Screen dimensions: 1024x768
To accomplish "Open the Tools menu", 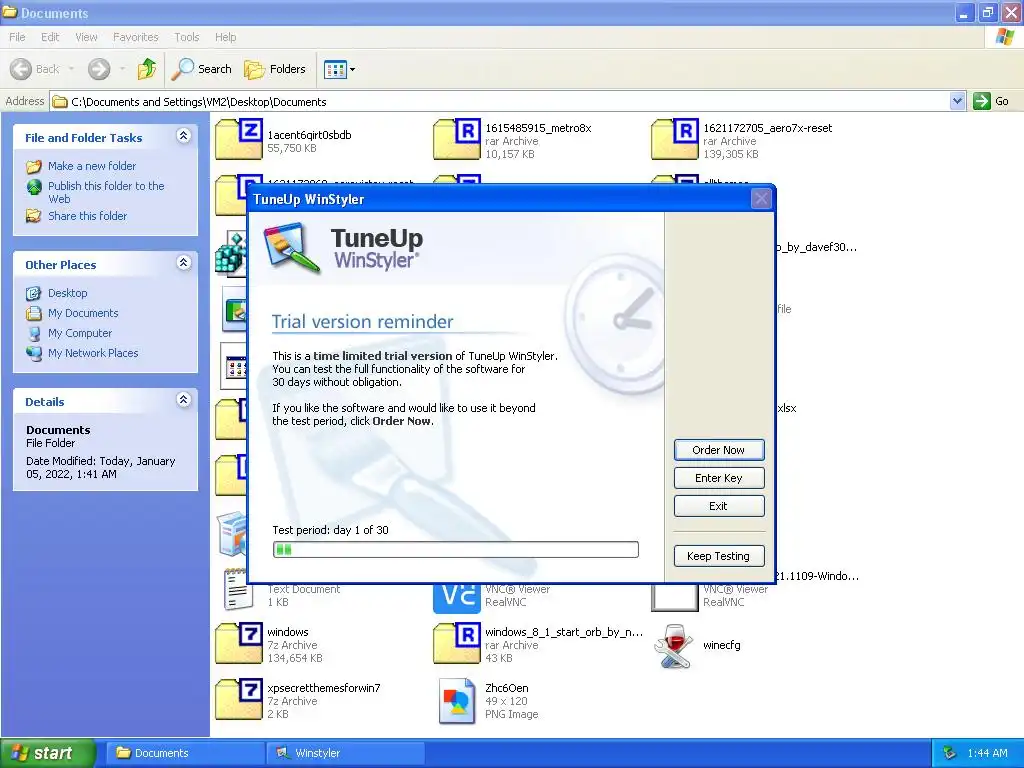I will click(x=186, y=37).
